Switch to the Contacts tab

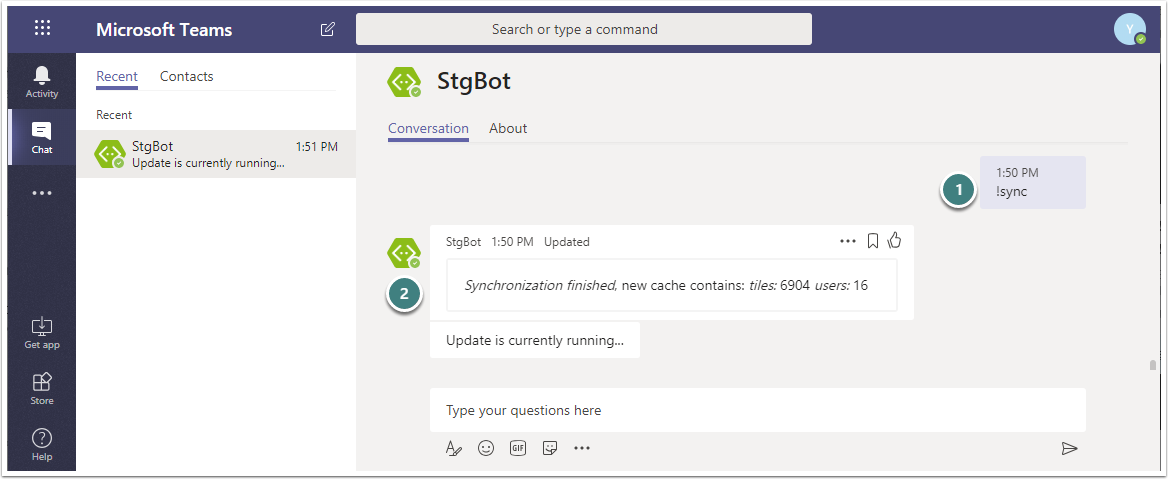pyautogui.click(x=186, y=77)
